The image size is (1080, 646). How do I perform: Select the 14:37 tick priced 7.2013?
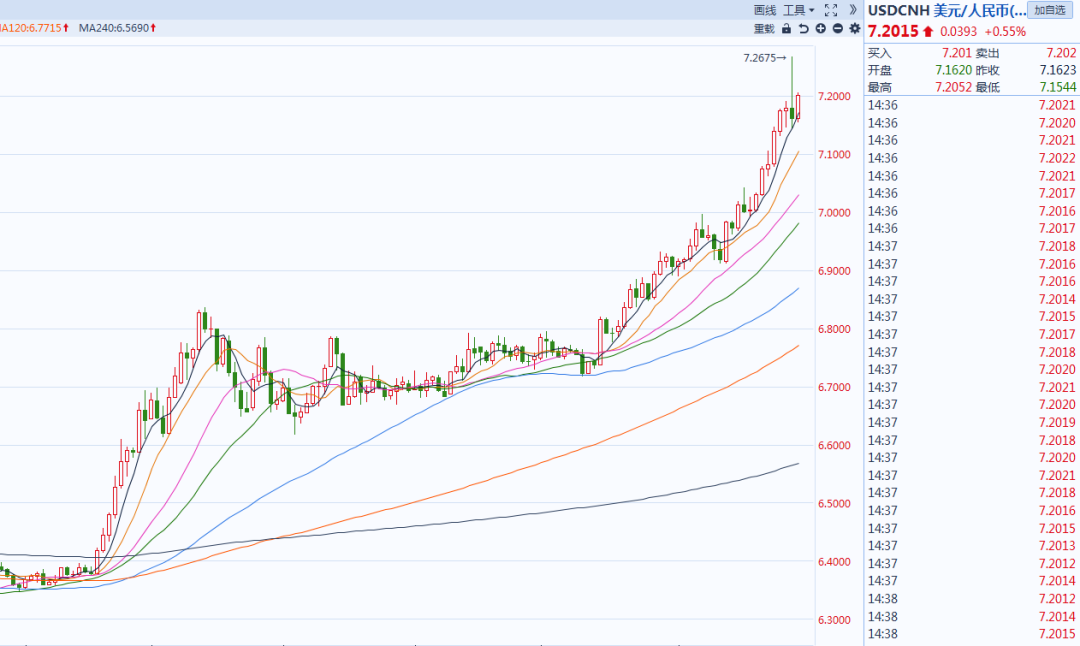(x=972, y=546)
